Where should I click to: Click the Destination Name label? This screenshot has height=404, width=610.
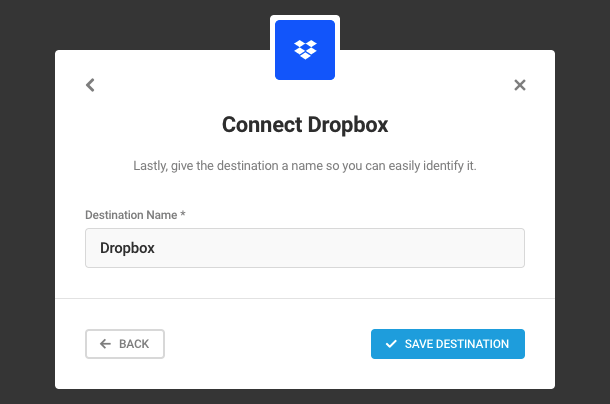pyautogui.click(x=135, y=215)
